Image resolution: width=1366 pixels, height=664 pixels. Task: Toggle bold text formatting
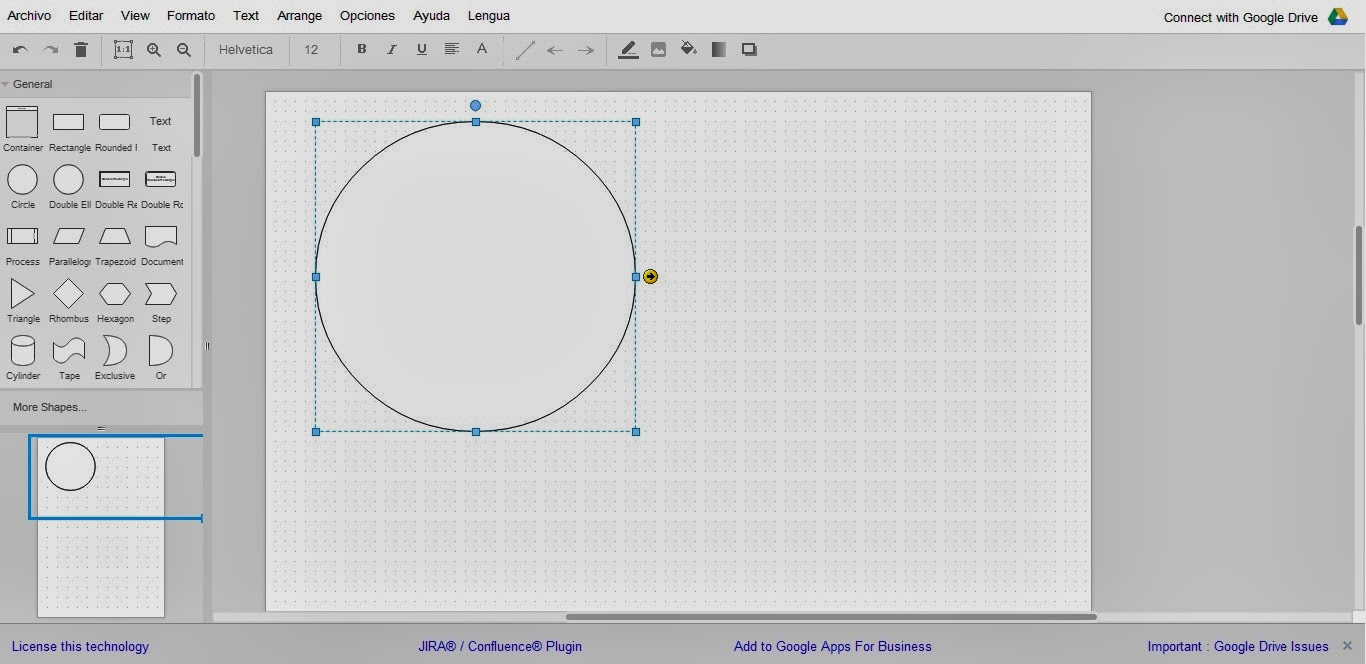361,49
